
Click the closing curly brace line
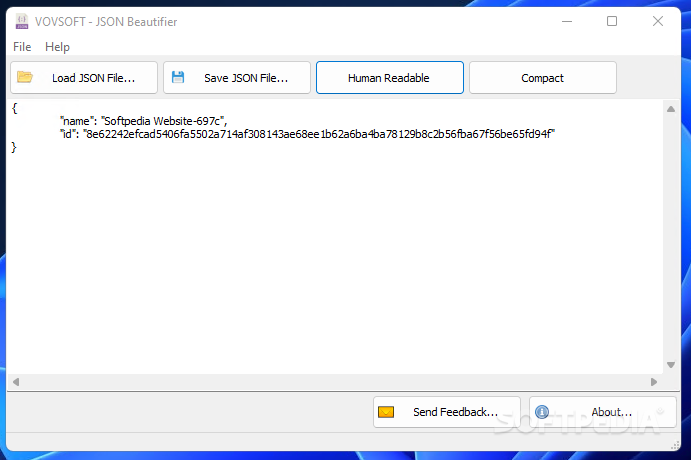[14, 147]
